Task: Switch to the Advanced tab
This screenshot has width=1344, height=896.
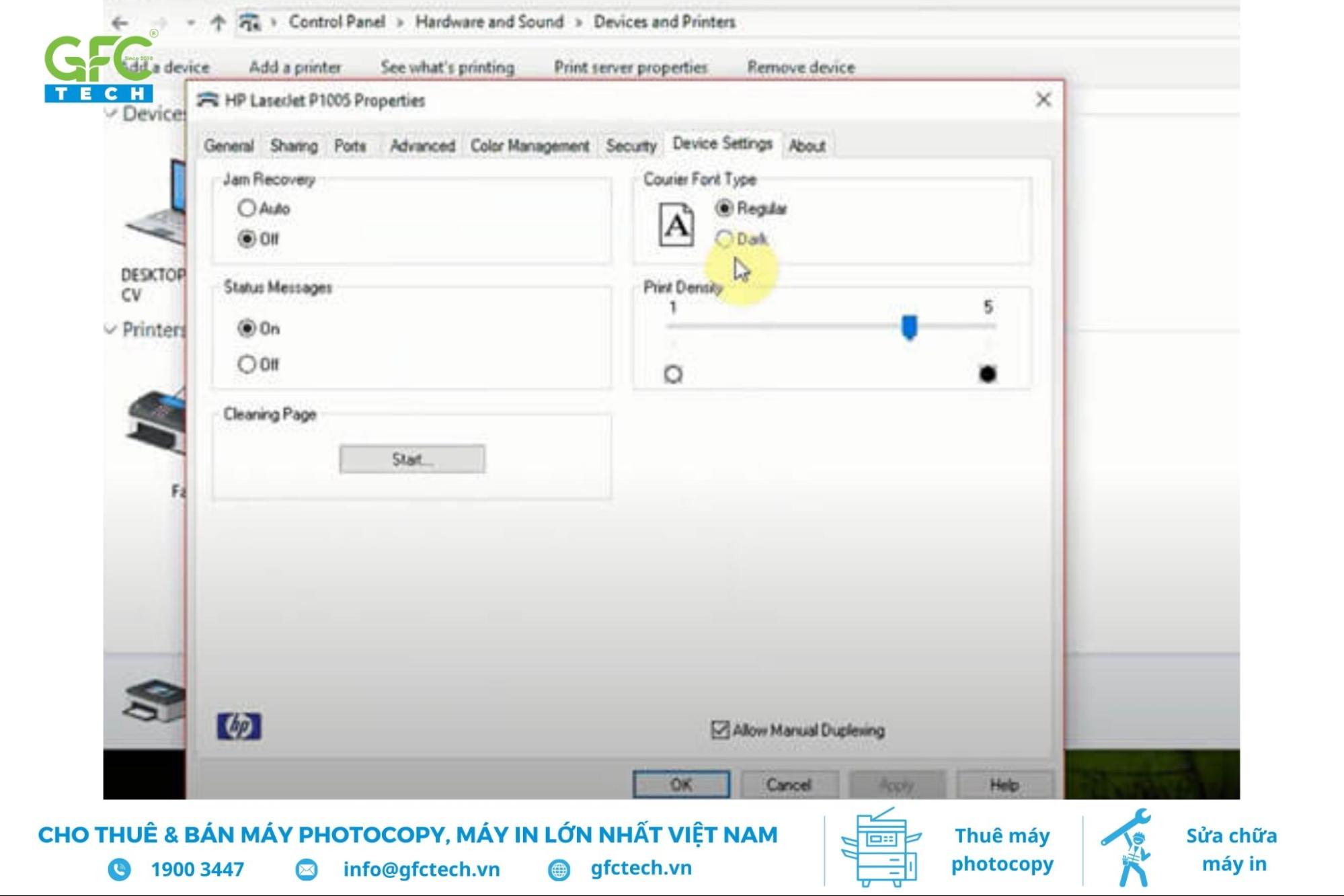Action: coord(422,146)
